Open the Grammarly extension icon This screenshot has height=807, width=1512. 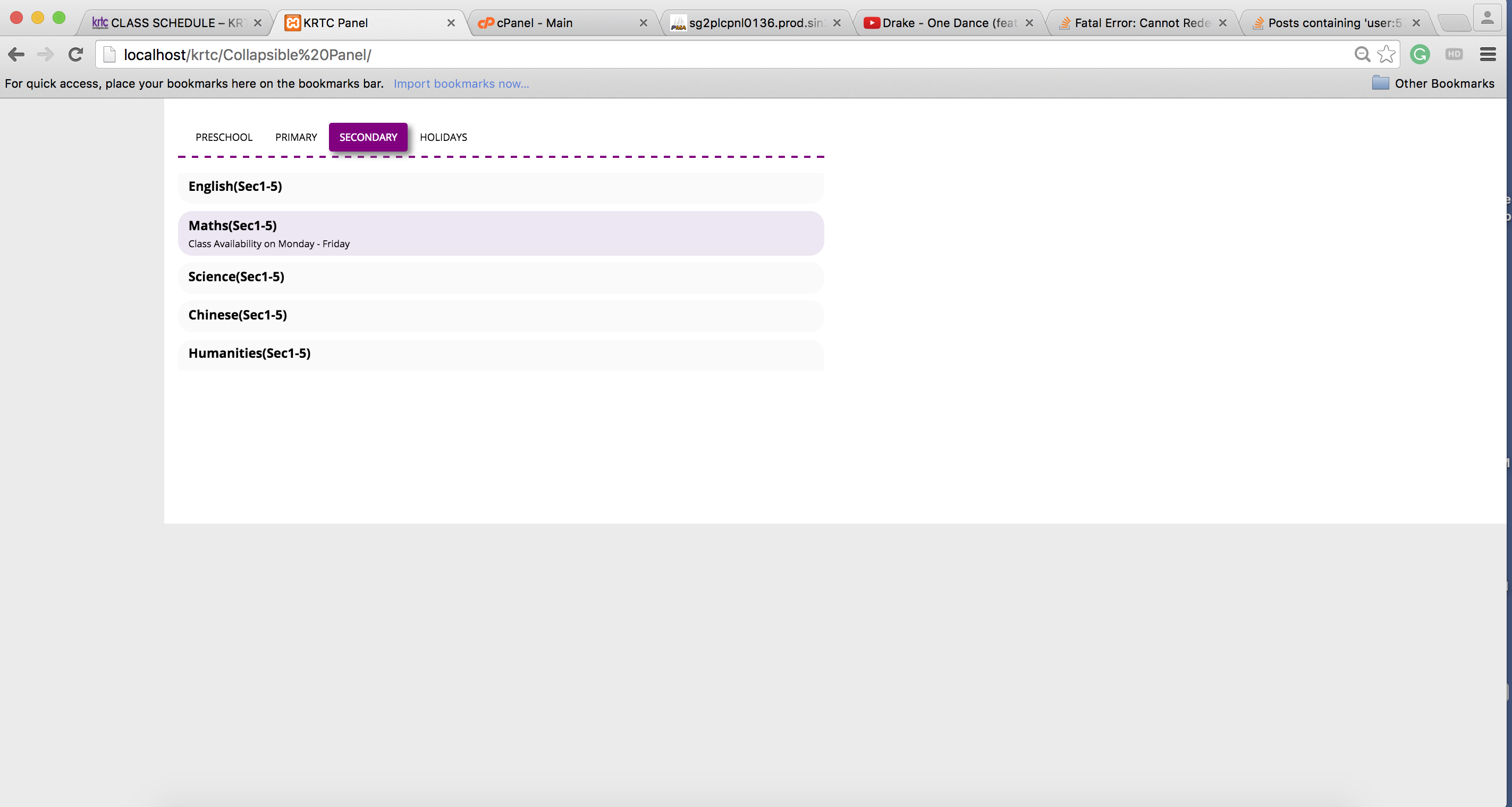1420,54
